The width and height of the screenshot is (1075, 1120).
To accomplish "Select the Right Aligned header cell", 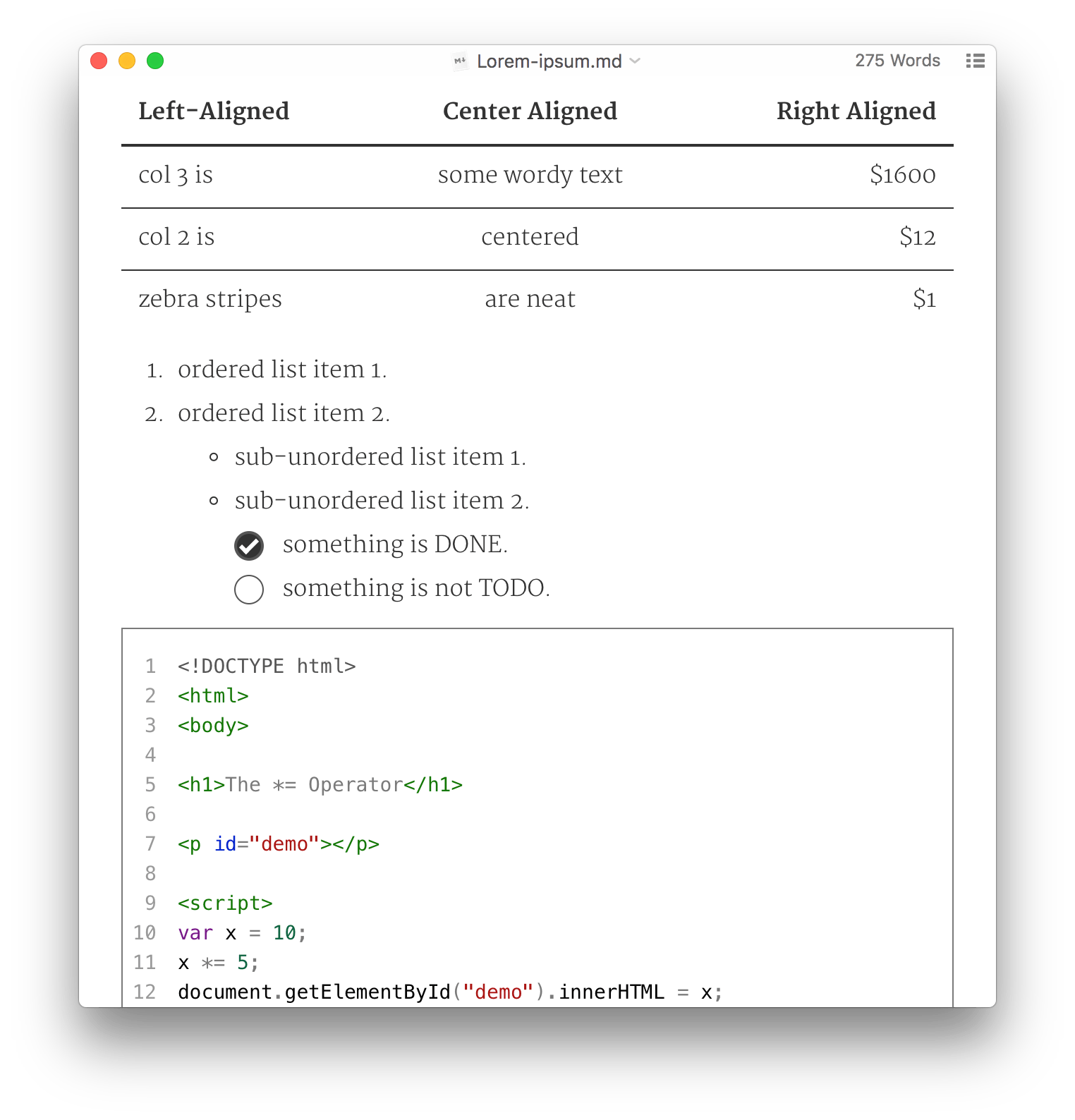I will pyautogui.click(x=856, y=111).
